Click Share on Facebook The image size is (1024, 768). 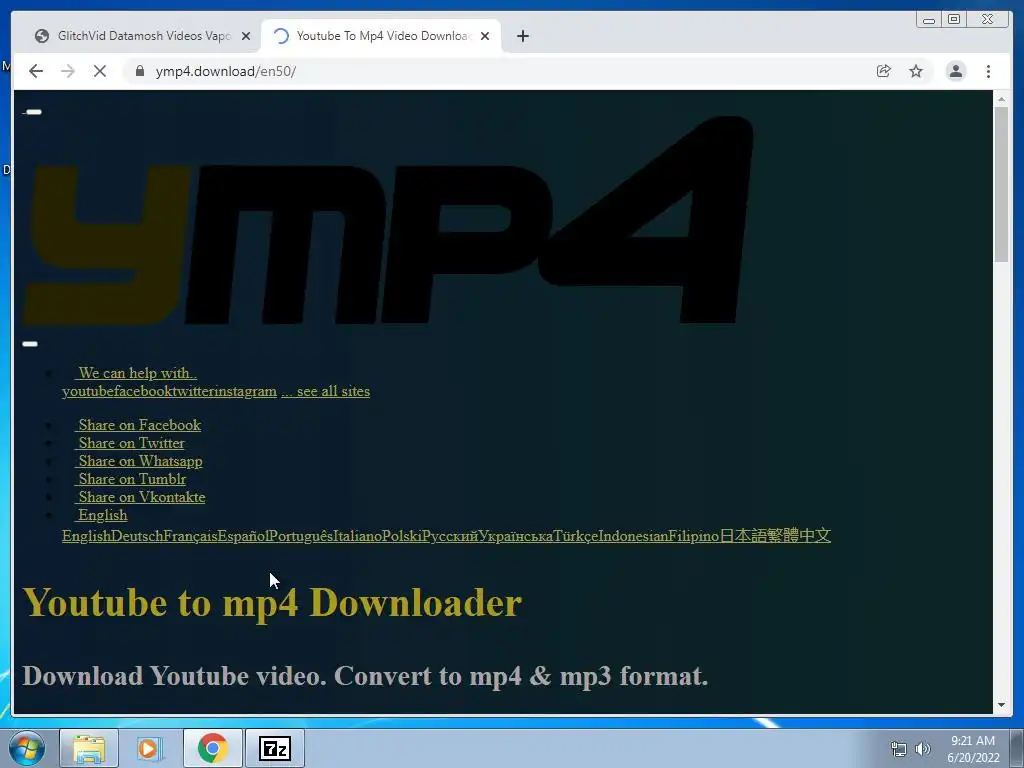138,425
